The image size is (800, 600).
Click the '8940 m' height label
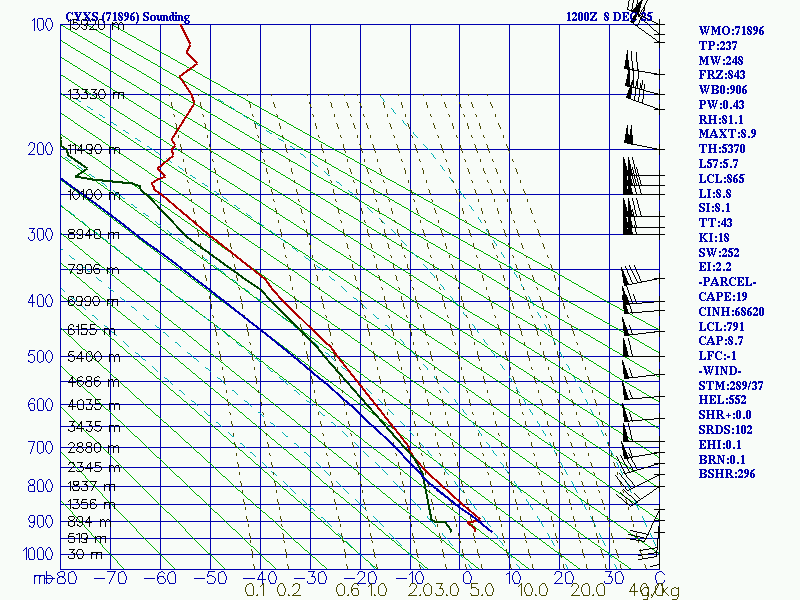pos(93,235)
